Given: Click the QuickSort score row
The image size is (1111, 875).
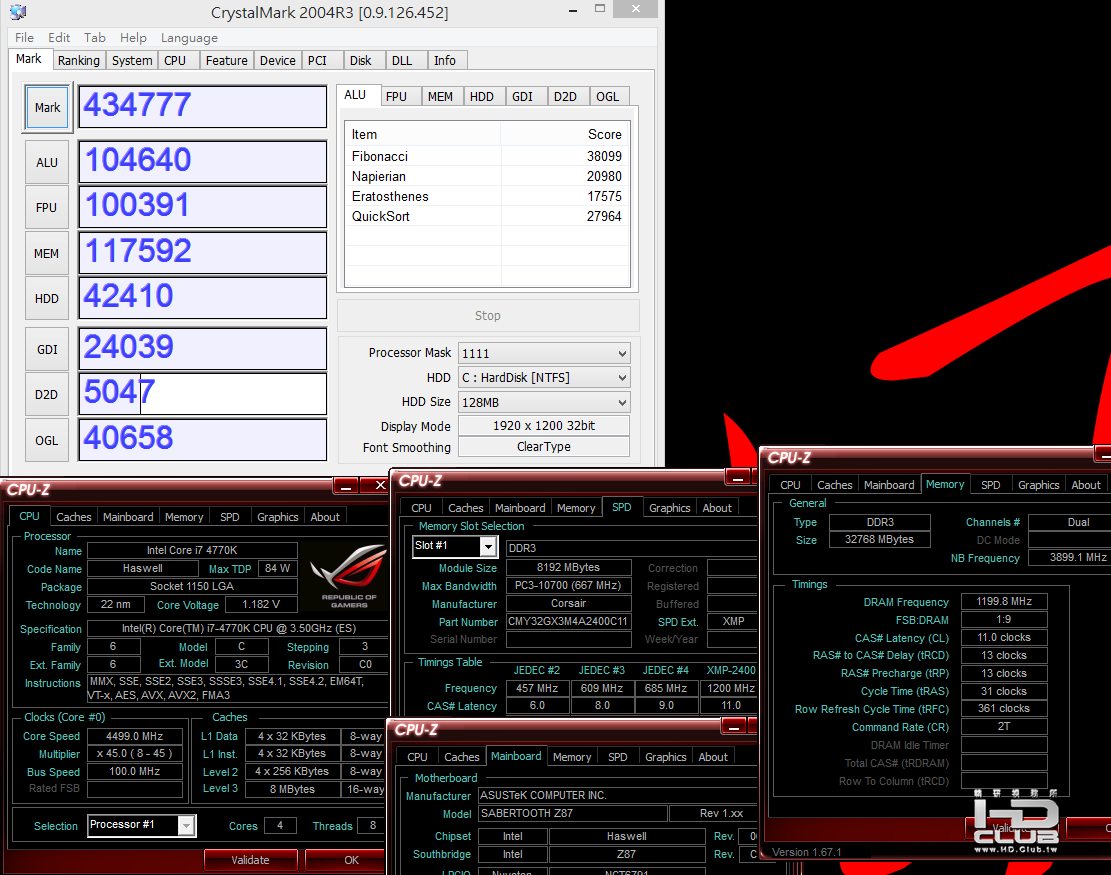Looking at the screenshot, I should pos(487,216).
